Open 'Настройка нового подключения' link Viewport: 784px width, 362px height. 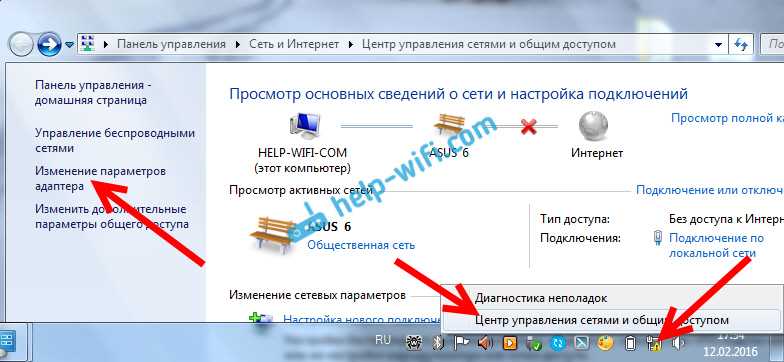coord(361,319)
